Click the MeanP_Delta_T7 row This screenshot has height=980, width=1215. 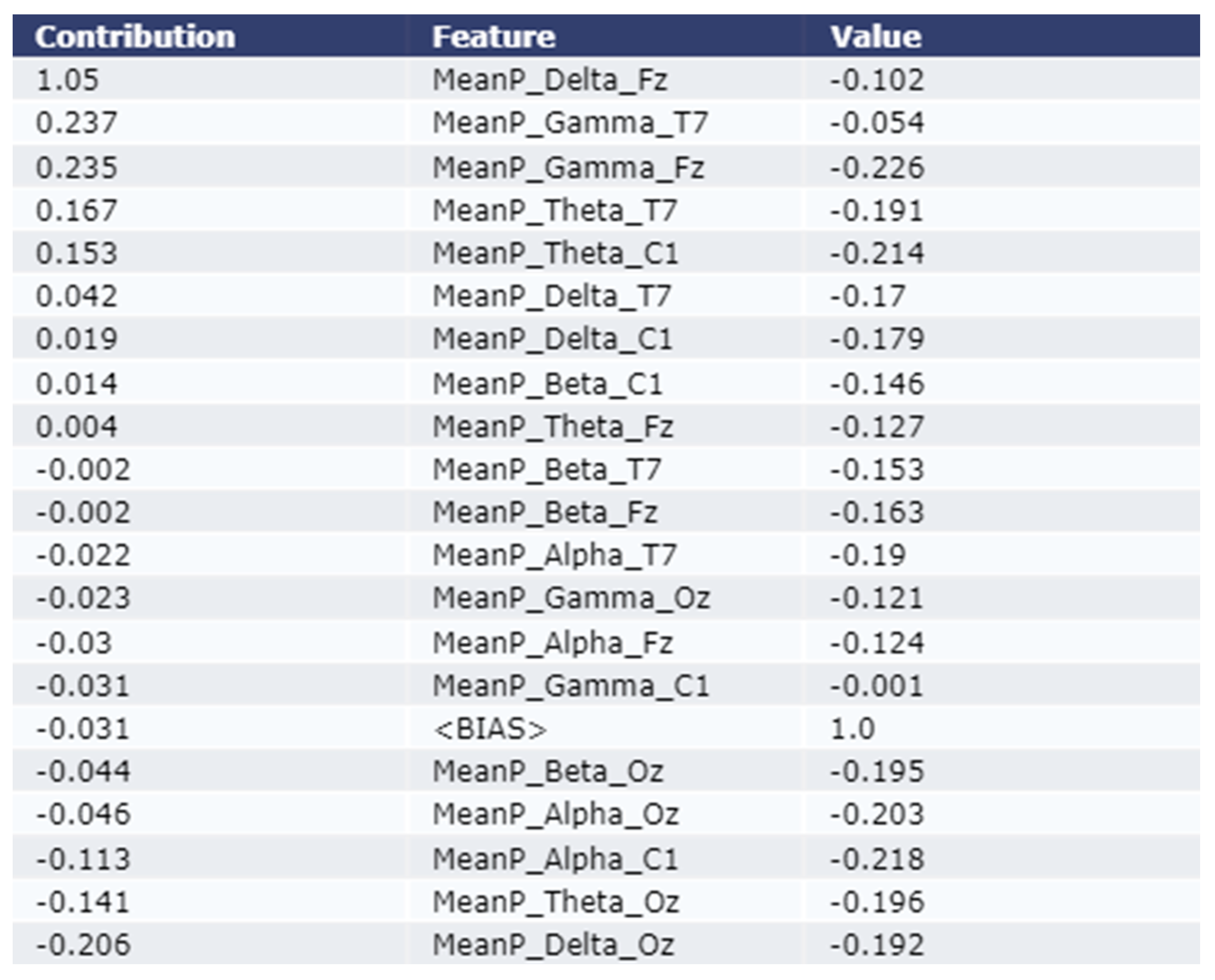pyautogui.click(x=552, y=296)
